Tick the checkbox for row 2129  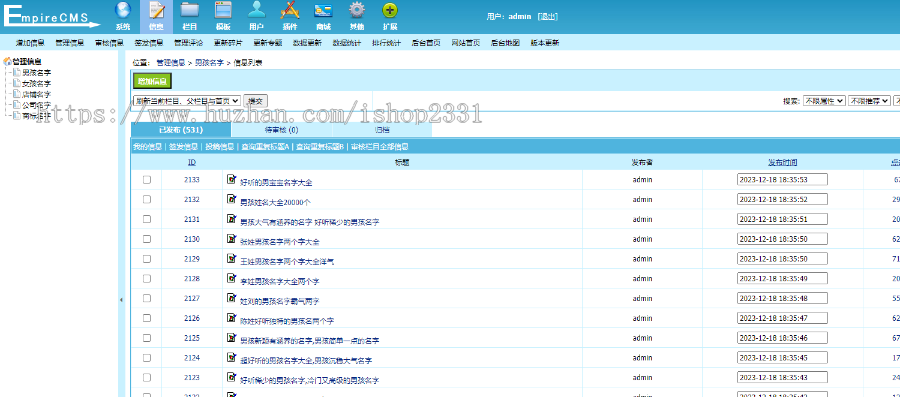pyautogui.click(x=147, y=259)
